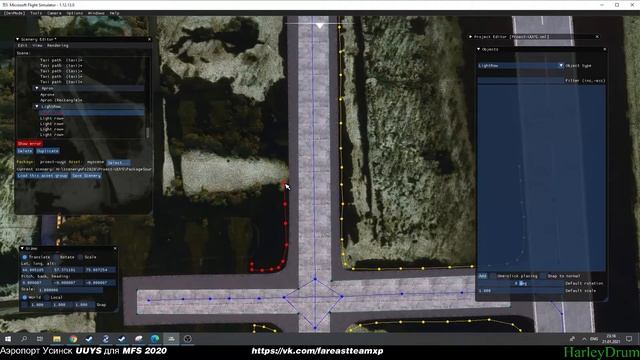Open Google Chrome from taskbar
Viewport: 640px width, 360px height.
point(73,339)
